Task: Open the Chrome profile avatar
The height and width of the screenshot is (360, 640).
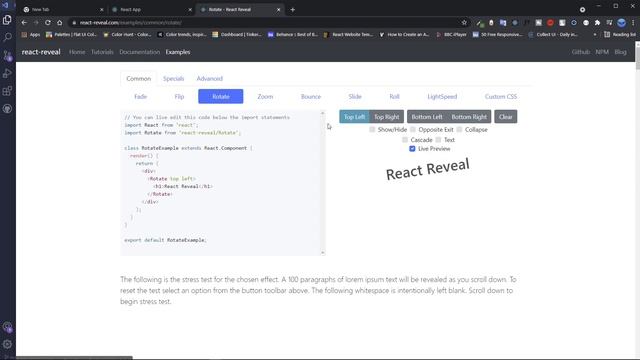Action: [622, 22]
